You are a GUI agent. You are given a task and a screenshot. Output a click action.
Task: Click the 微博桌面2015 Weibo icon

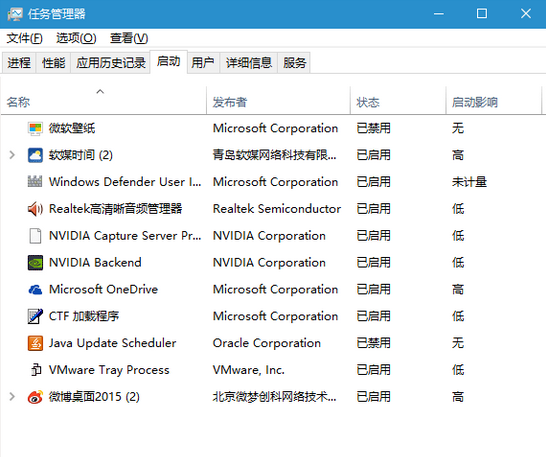pos(35,397)
